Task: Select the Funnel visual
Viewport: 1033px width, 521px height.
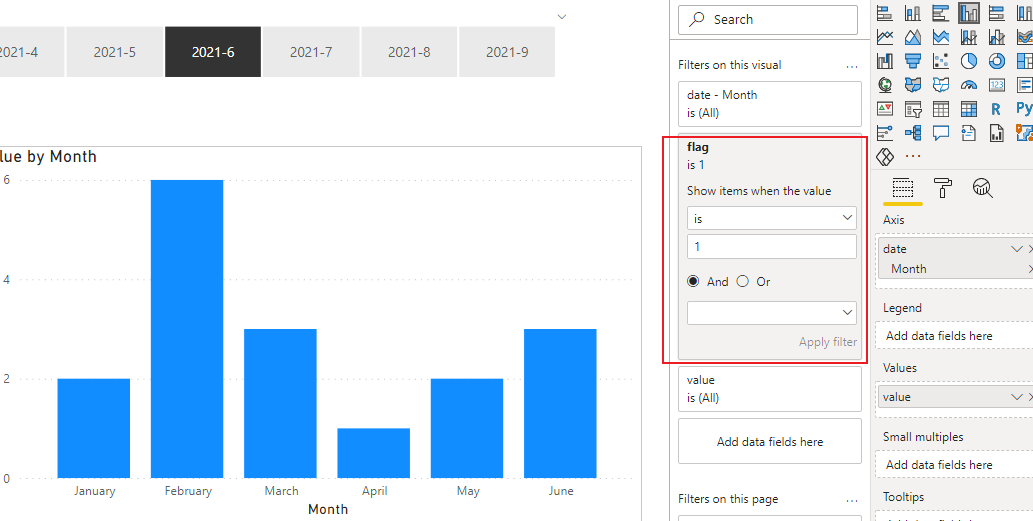Action: (913, 61)
